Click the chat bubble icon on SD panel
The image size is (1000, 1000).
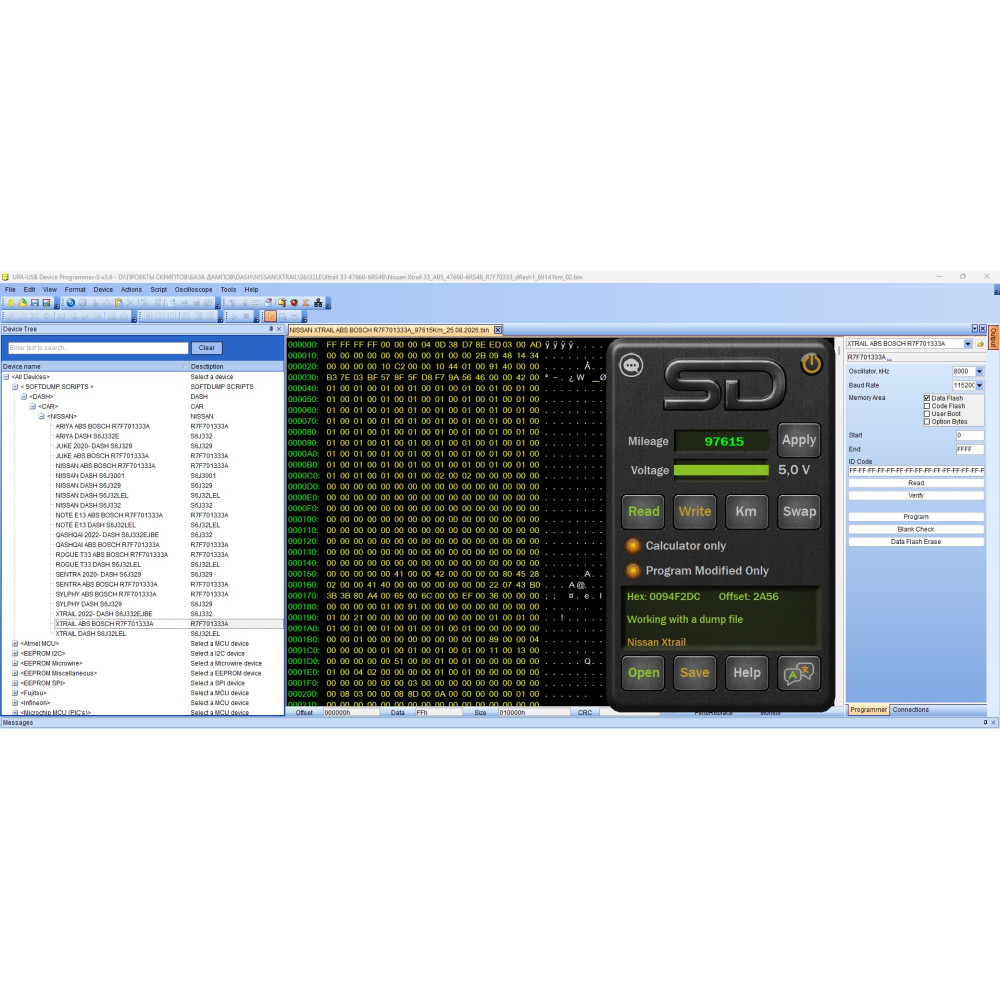click(631, 365)
